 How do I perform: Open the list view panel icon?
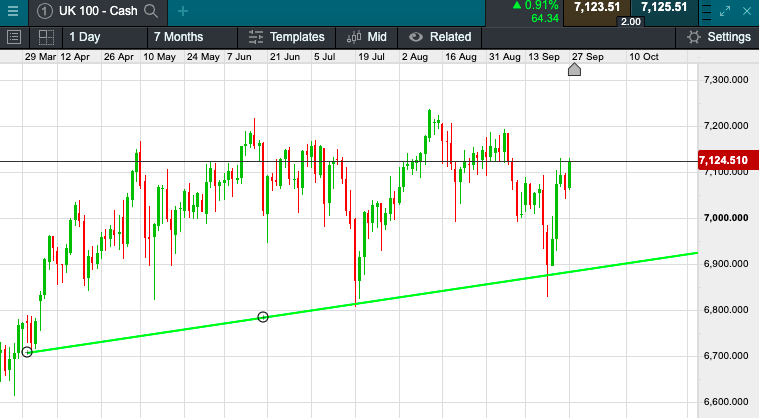click(x=14, y=37)
